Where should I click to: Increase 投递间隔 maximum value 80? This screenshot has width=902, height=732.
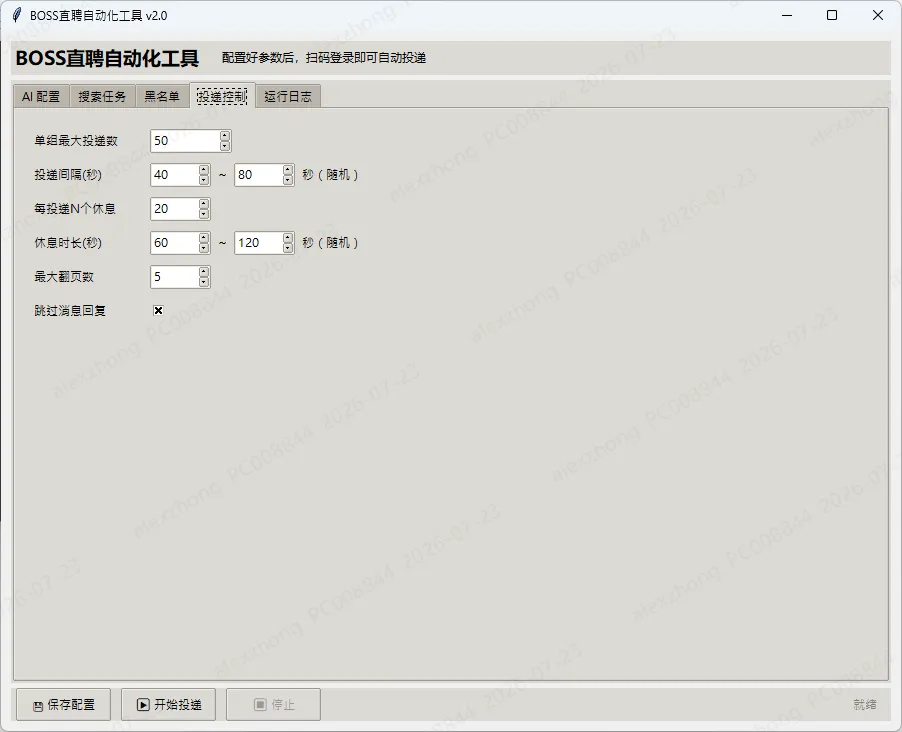coord(288,170)
